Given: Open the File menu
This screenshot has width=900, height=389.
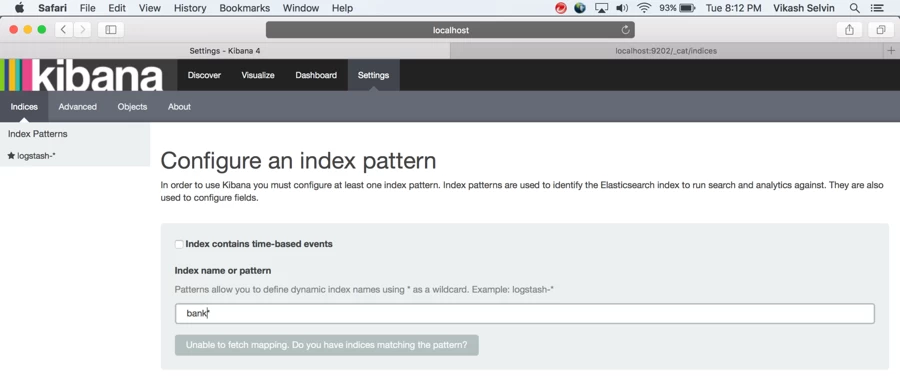Looking at the screenshot, I should [88, 8].
